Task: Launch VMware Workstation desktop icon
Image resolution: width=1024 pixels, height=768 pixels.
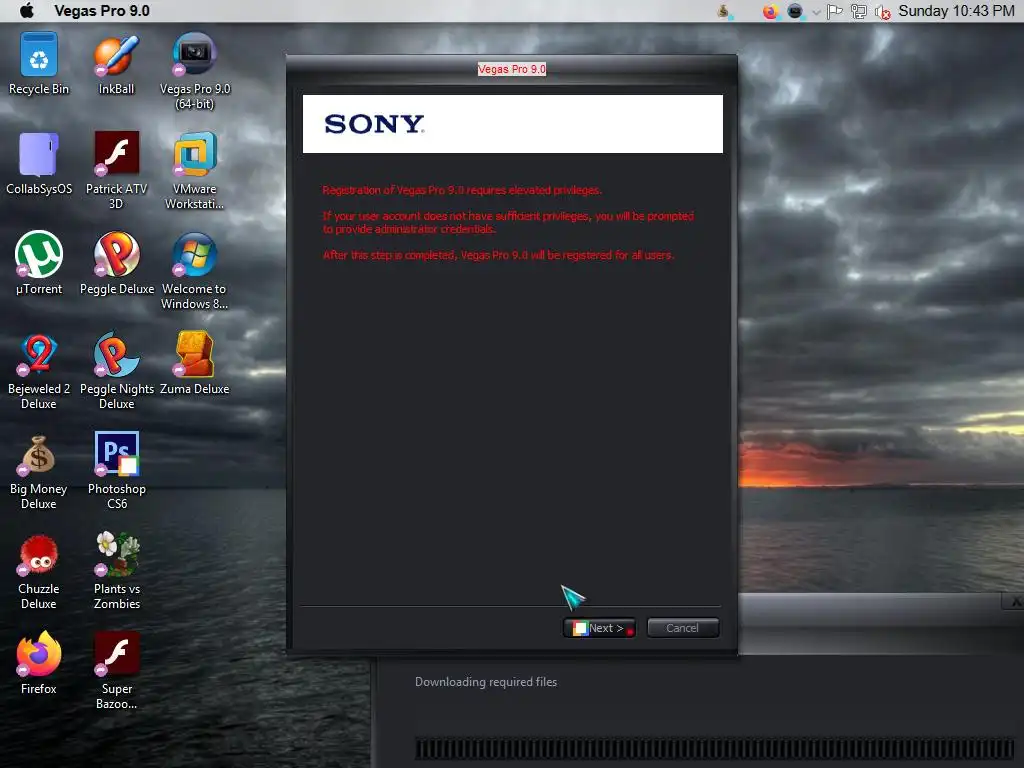Action: click(195, 170)
